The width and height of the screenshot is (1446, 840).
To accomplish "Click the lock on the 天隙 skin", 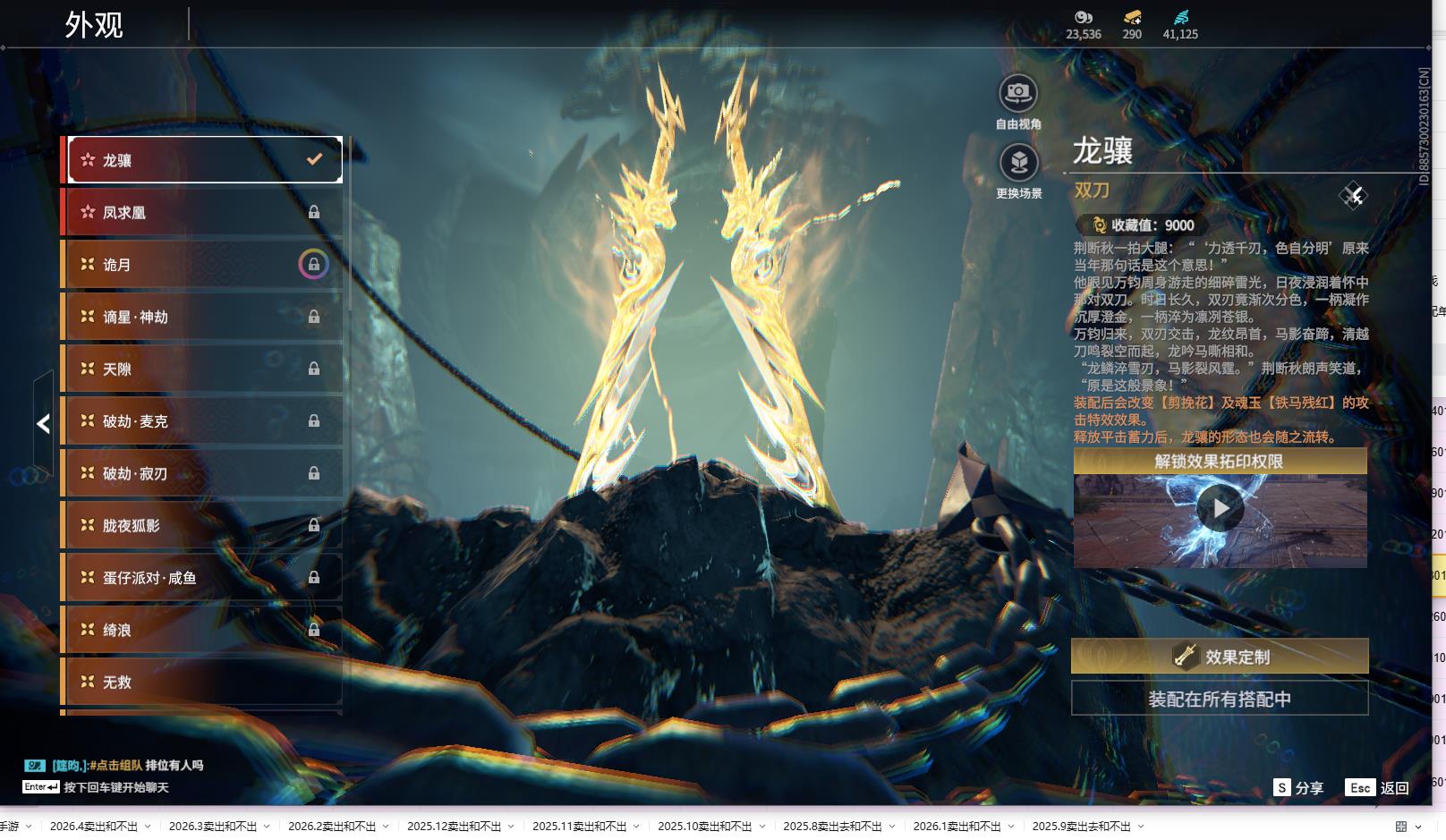I will pos(314,369).
